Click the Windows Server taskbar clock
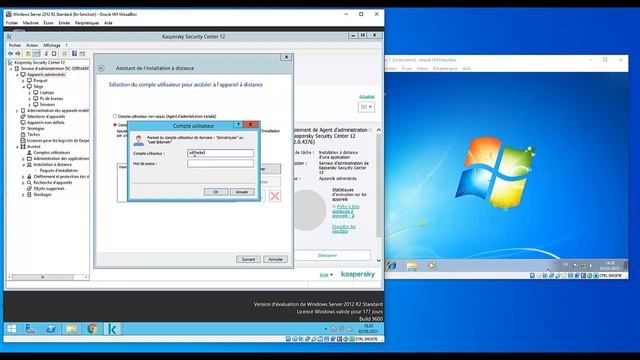The image size is (640, 360). (369, 329)
